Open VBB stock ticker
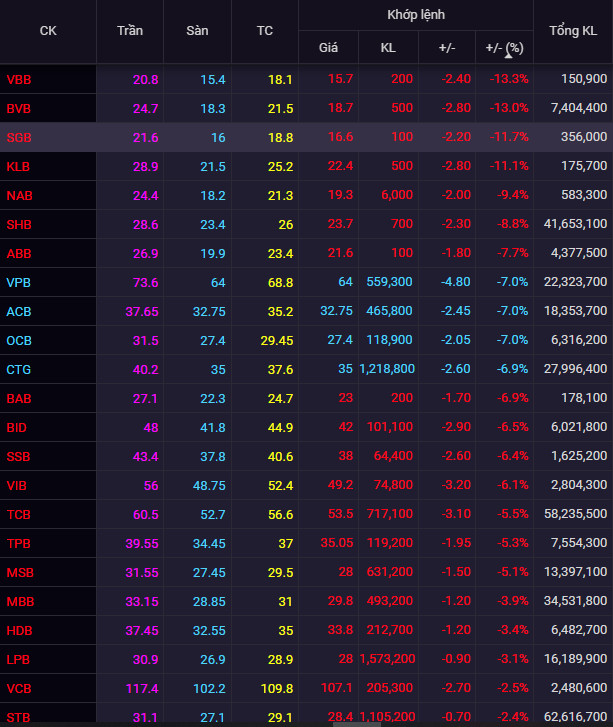The height and width of the screenshot is (727, 613). pos(19,80)
